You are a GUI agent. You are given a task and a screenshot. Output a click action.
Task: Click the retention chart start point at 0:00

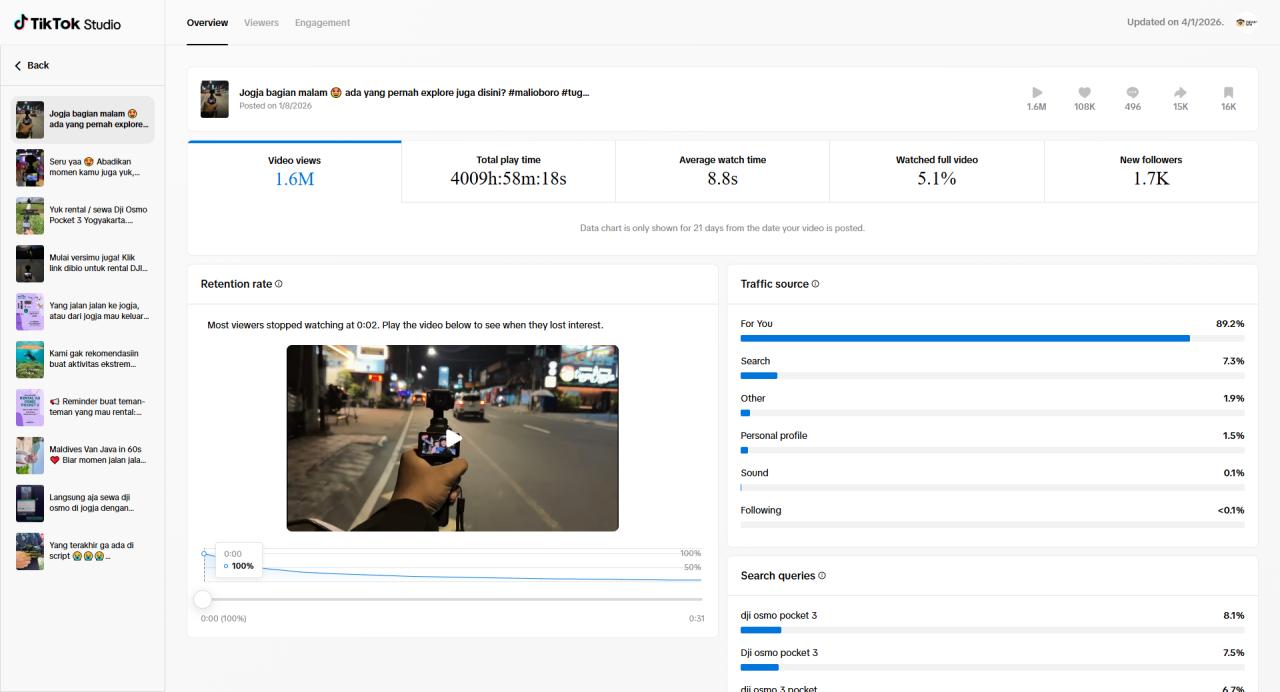204,553
